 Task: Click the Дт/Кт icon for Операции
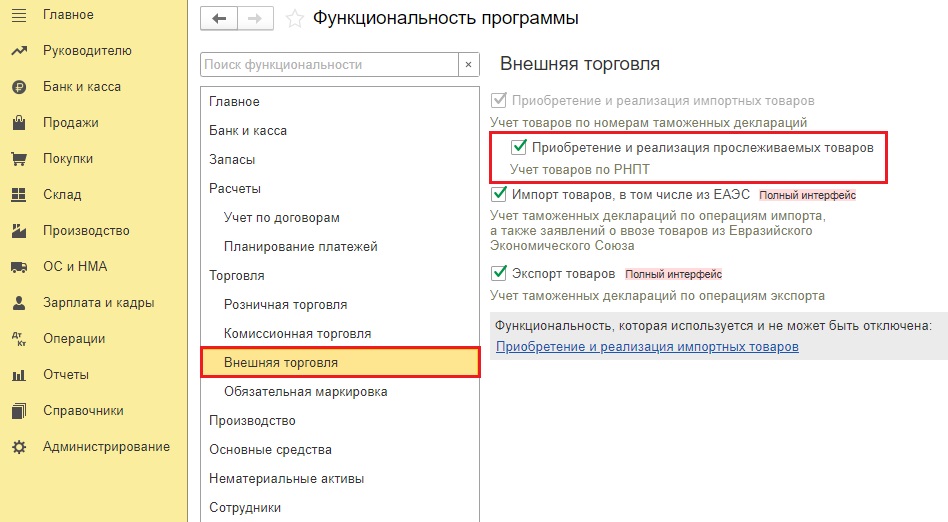click(19, 339)
